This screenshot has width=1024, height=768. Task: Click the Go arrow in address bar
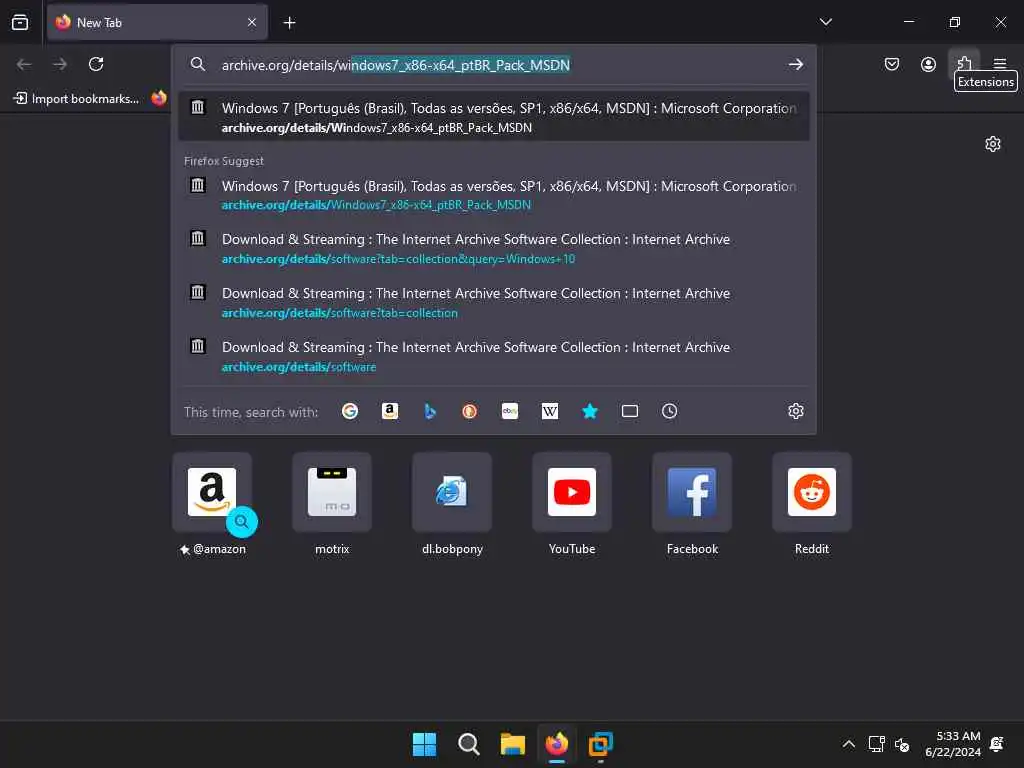coord(795,64)
